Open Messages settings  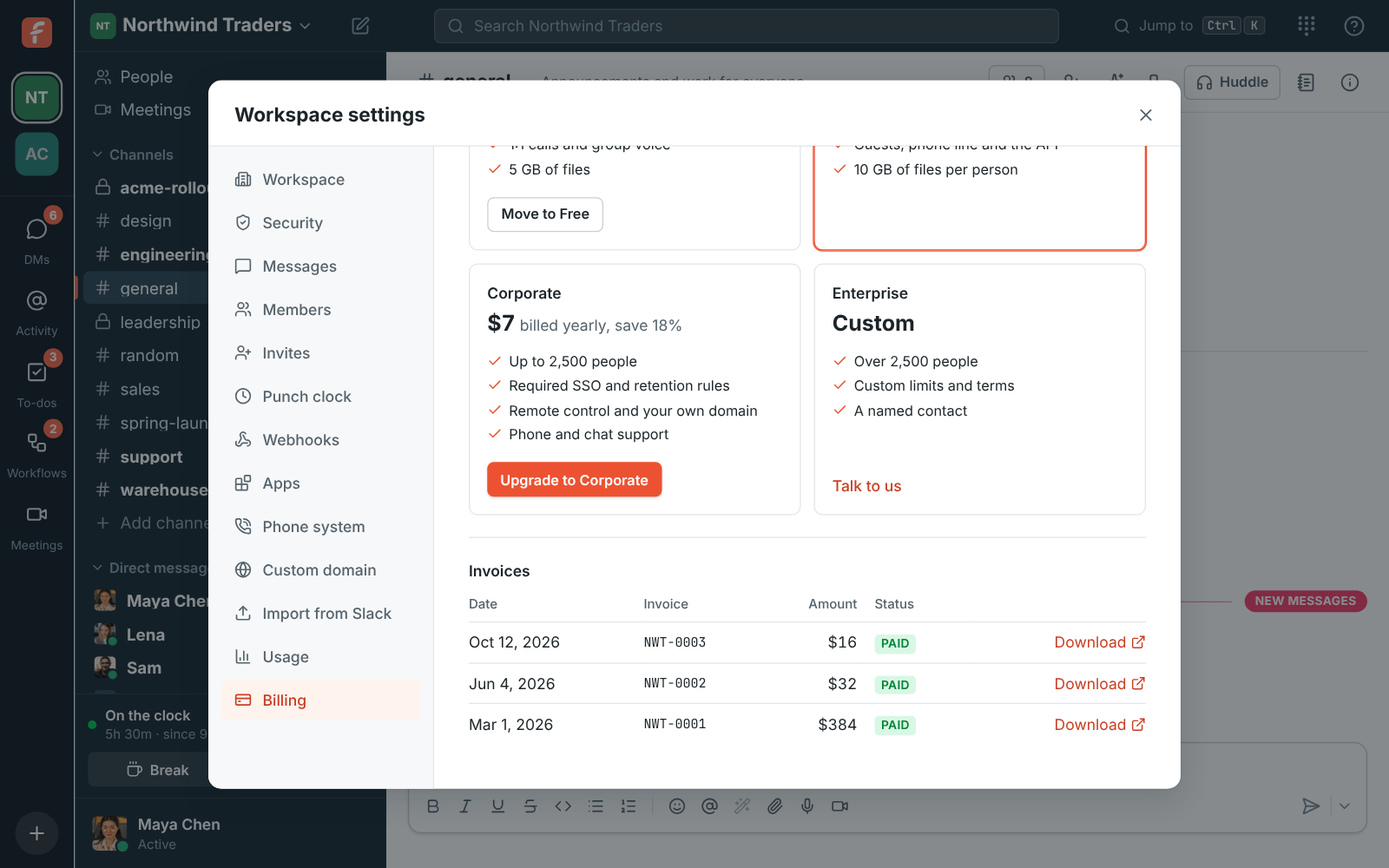click(x=320, y=266)
